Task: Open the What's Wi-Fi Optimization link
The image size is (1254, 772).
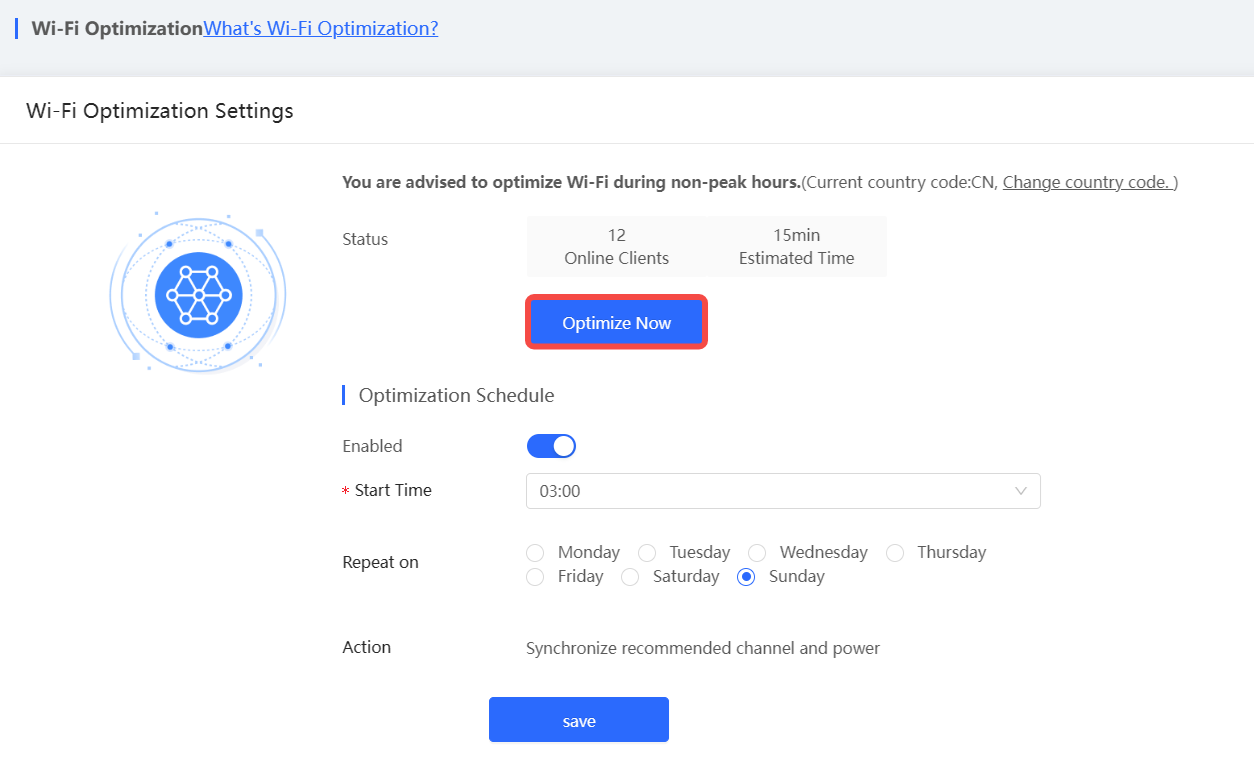Action: tap(319, 28)
